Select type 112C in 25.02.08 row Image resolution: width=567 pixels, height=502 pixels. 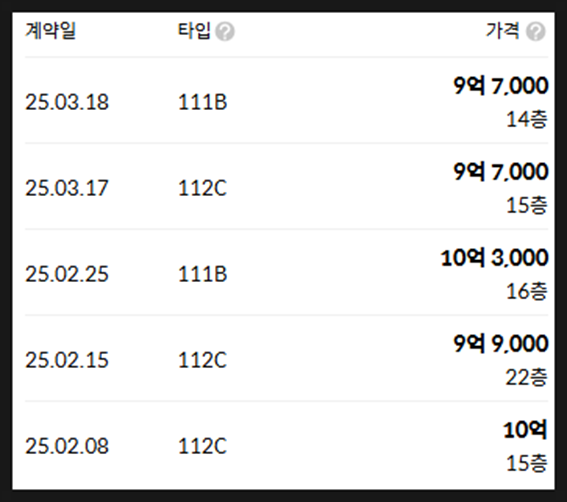click(202, 446)
